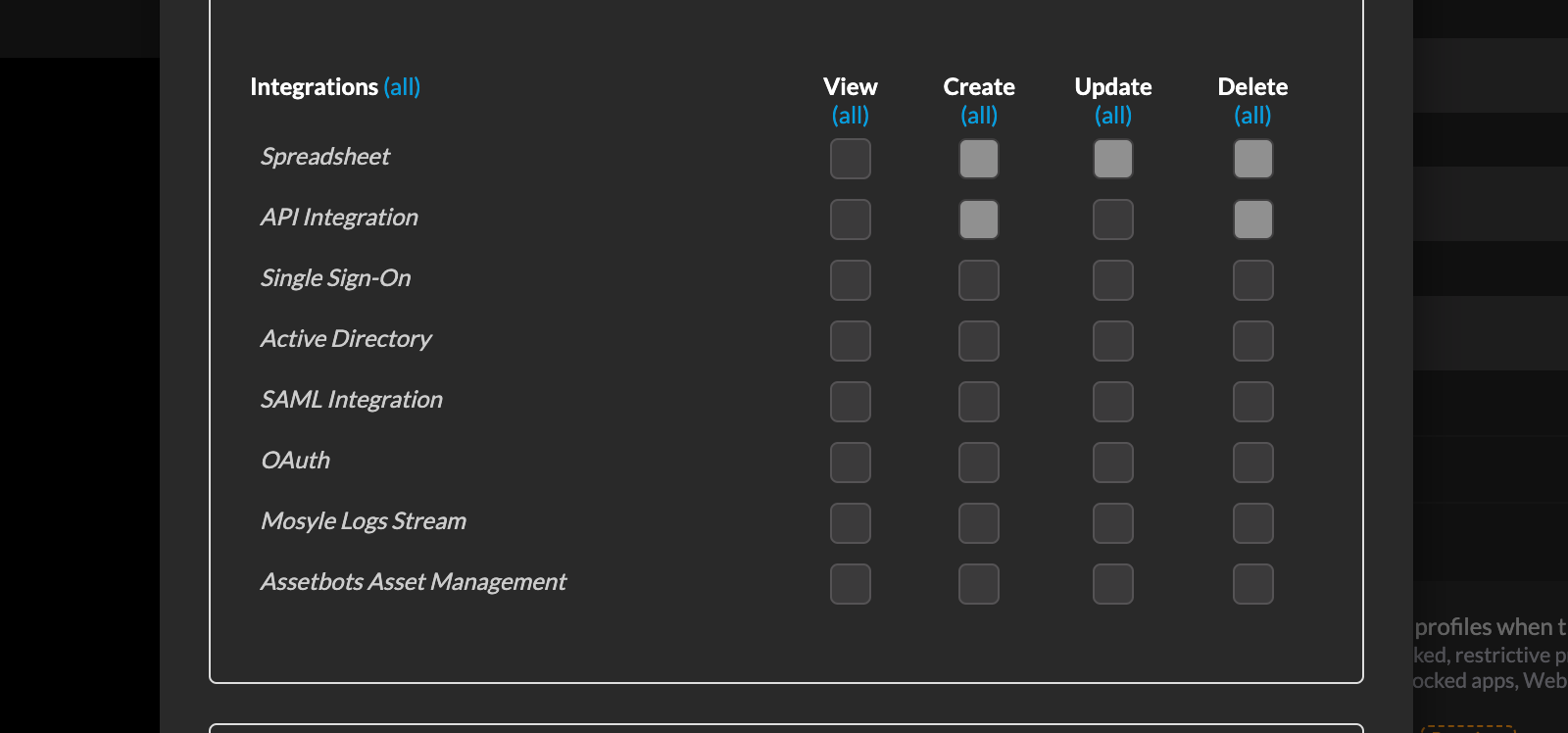Click the Delete column header
This screenshot has height=733, width=1568.
click(x=1252, y=87)
